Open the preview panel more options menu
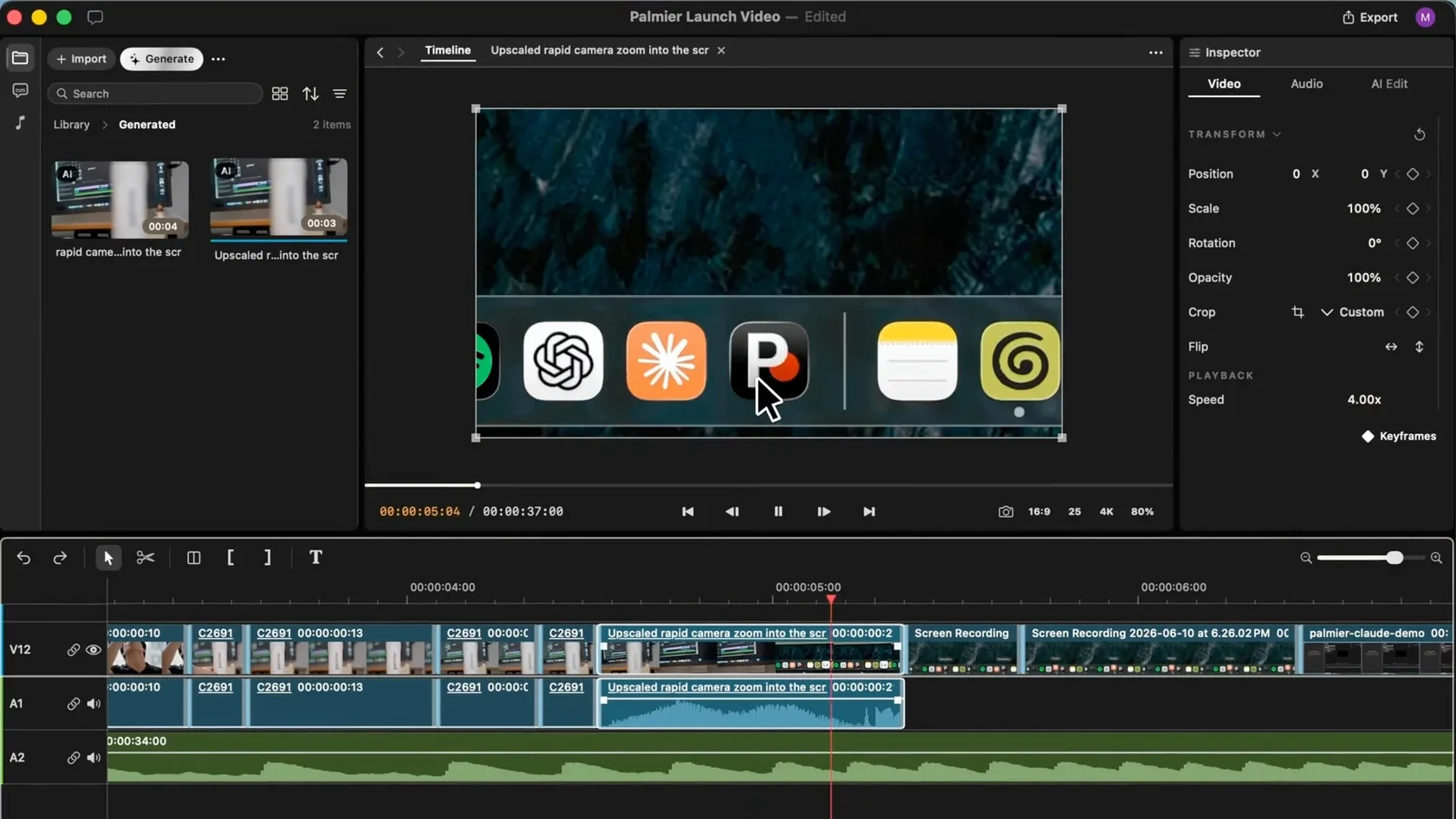1456x819 pixels. click(1155, 53)
